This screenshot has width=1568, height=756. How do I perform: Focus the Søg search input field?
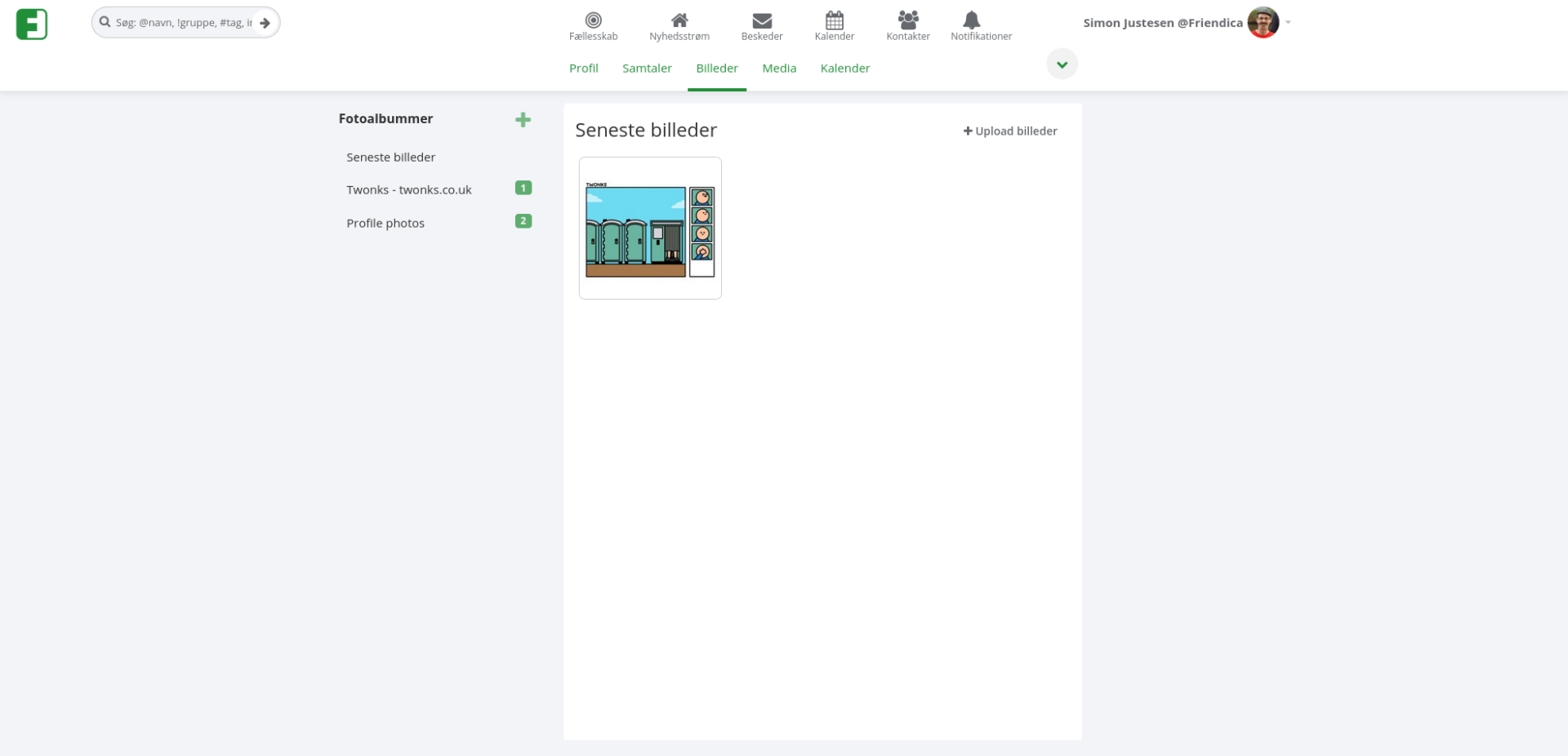tap(183, 23)
